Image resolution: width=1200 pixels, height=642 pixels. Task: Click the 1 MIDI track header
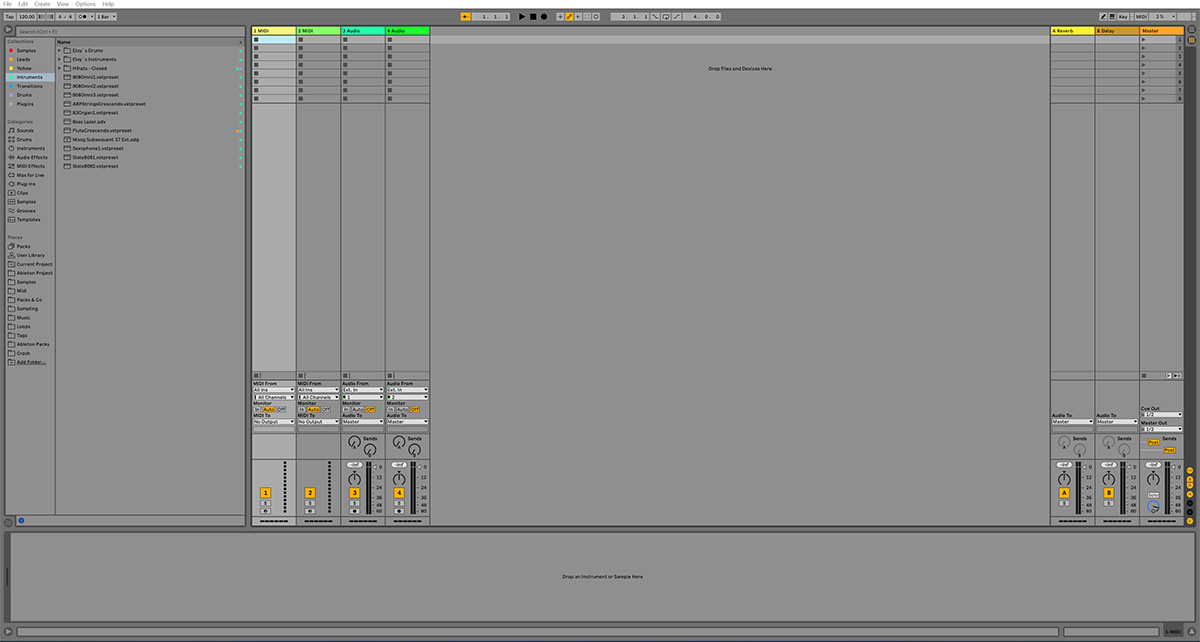pos(273,31)
